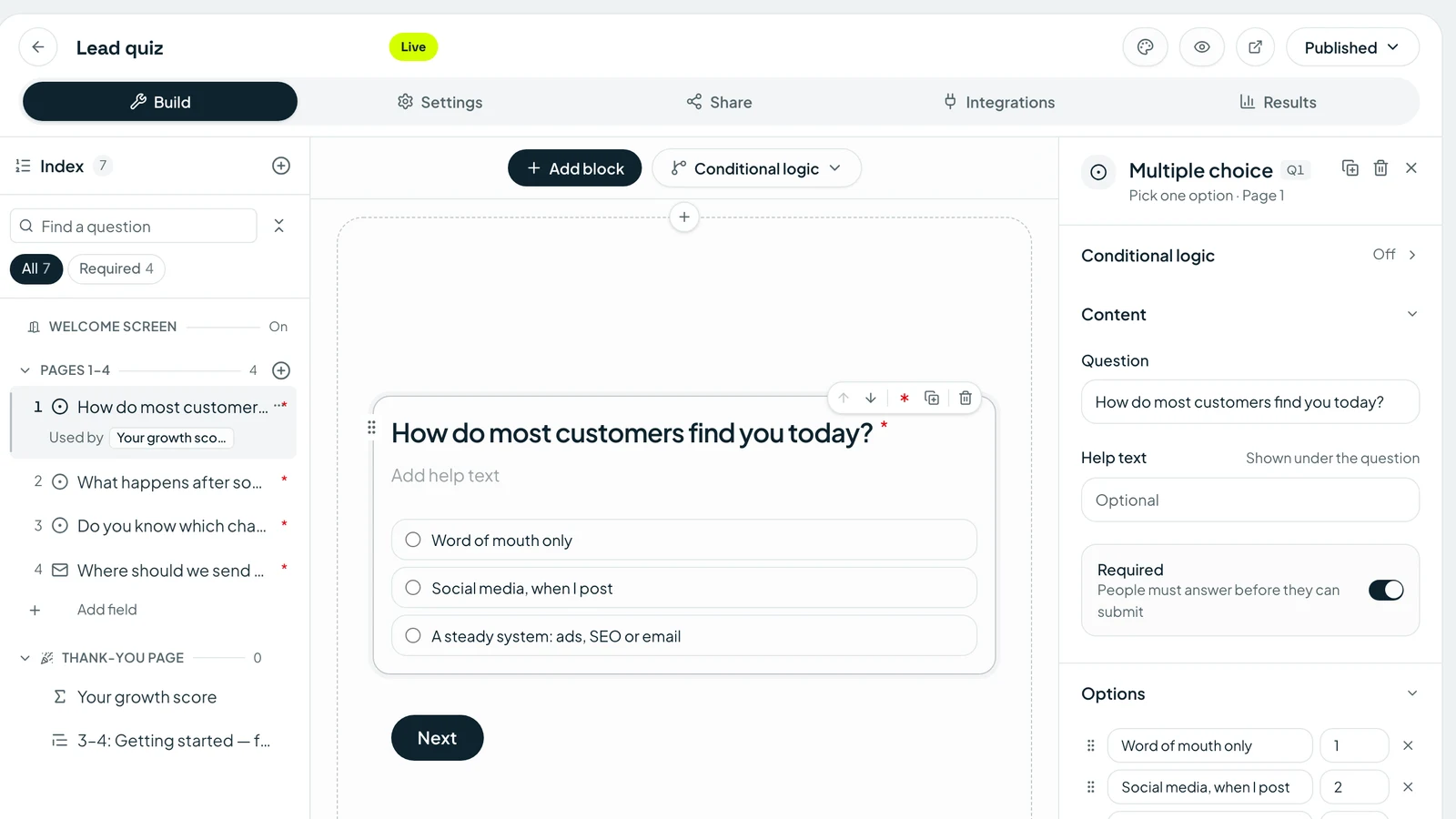Switch to the Settings tab
The image size is (1456, 819).
pyautogui.click(x=440, y=102)
